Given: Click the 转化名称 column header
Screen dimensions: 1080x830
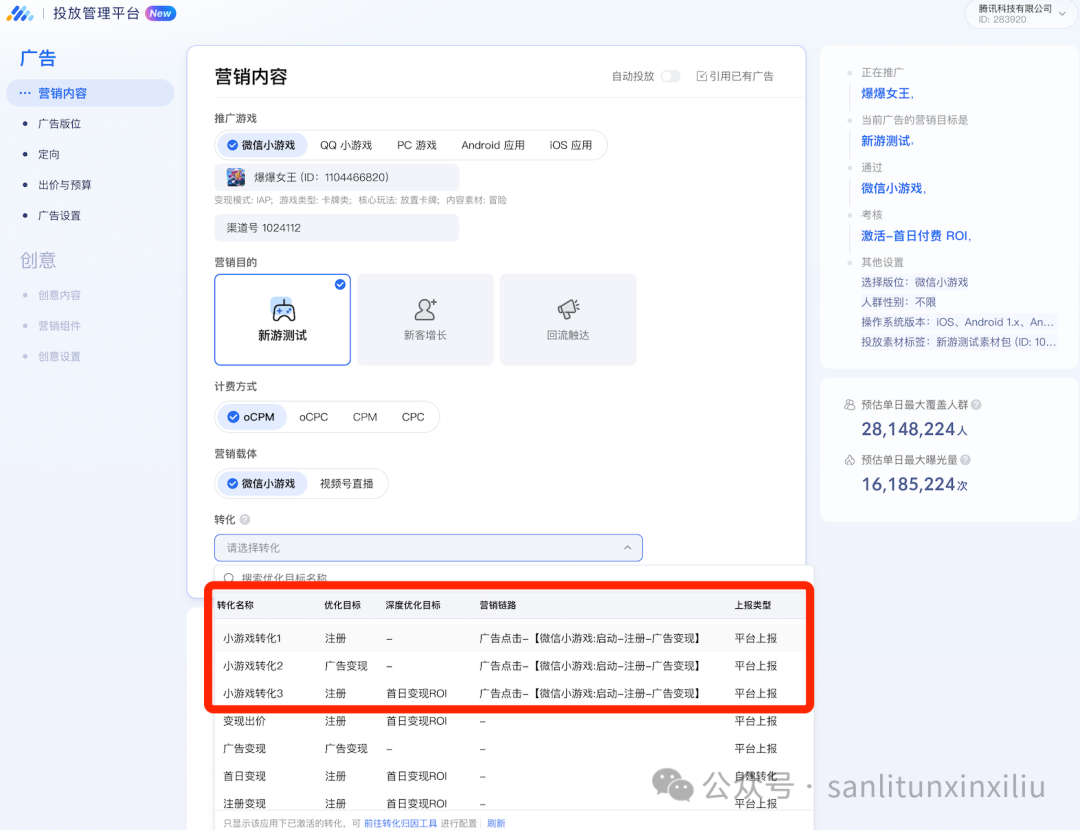Looking at the screenshot, I should point(236,605).
